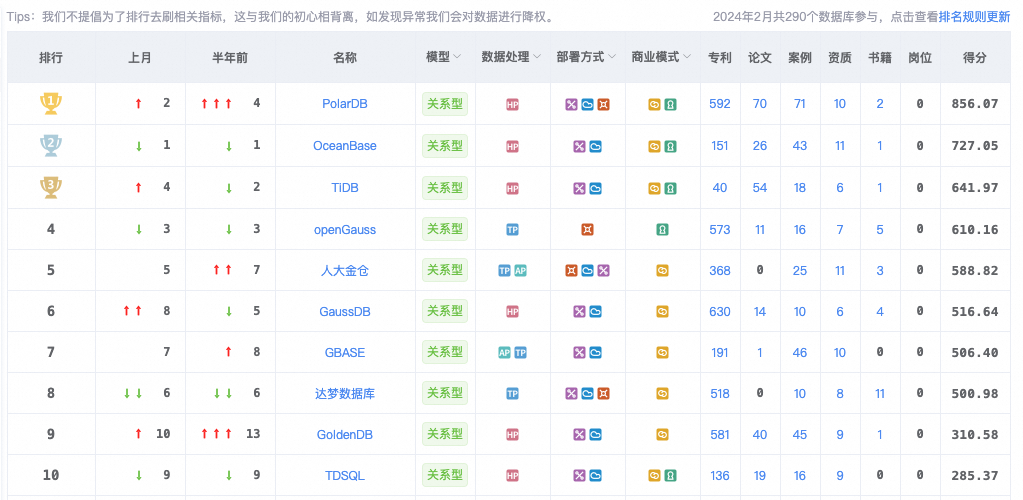Open the TiDB database link
The image size is (1023, 500).
344,187
